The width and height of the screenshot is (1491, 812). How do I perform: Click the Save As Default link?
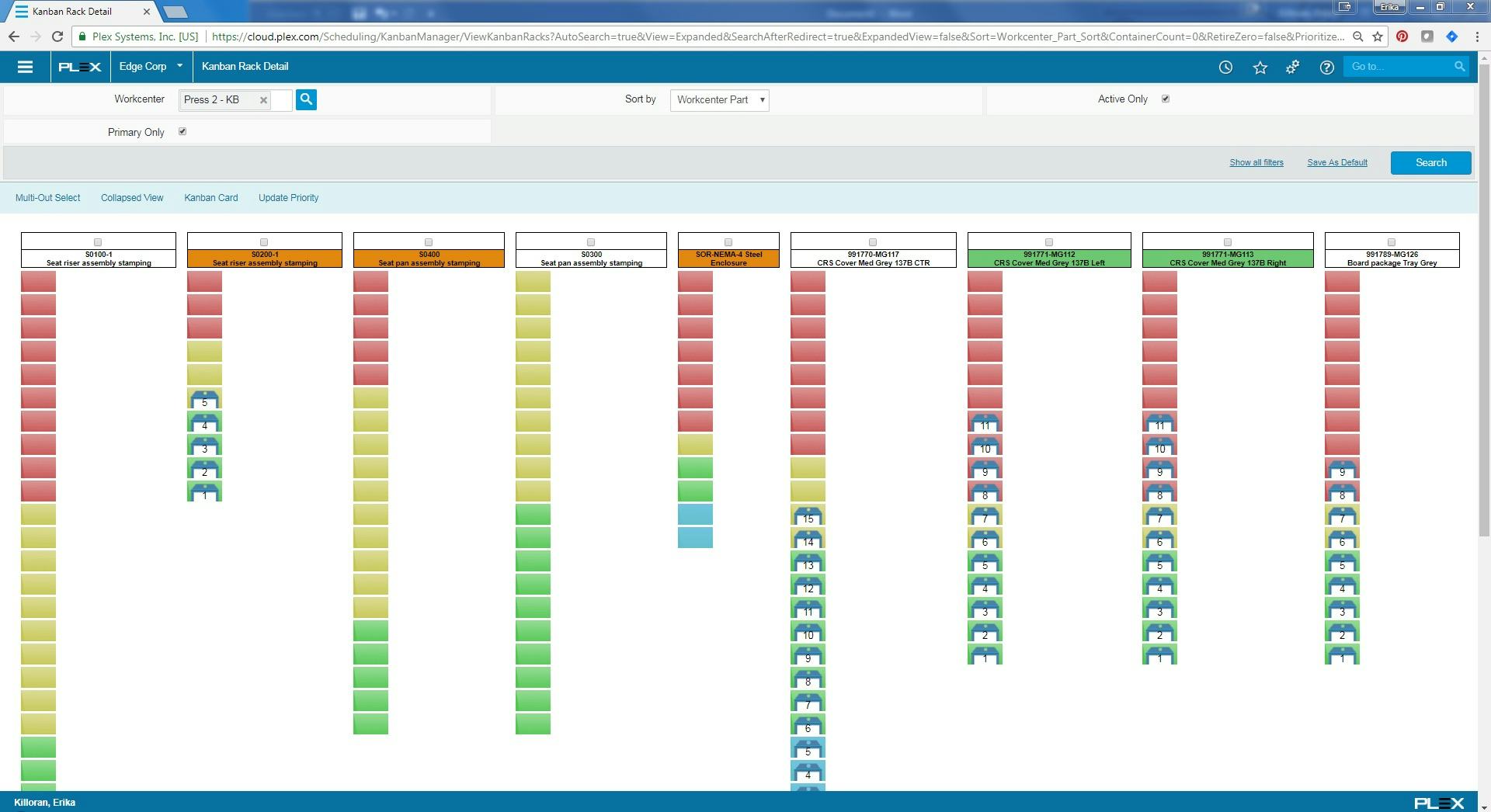click(1336, 162)
